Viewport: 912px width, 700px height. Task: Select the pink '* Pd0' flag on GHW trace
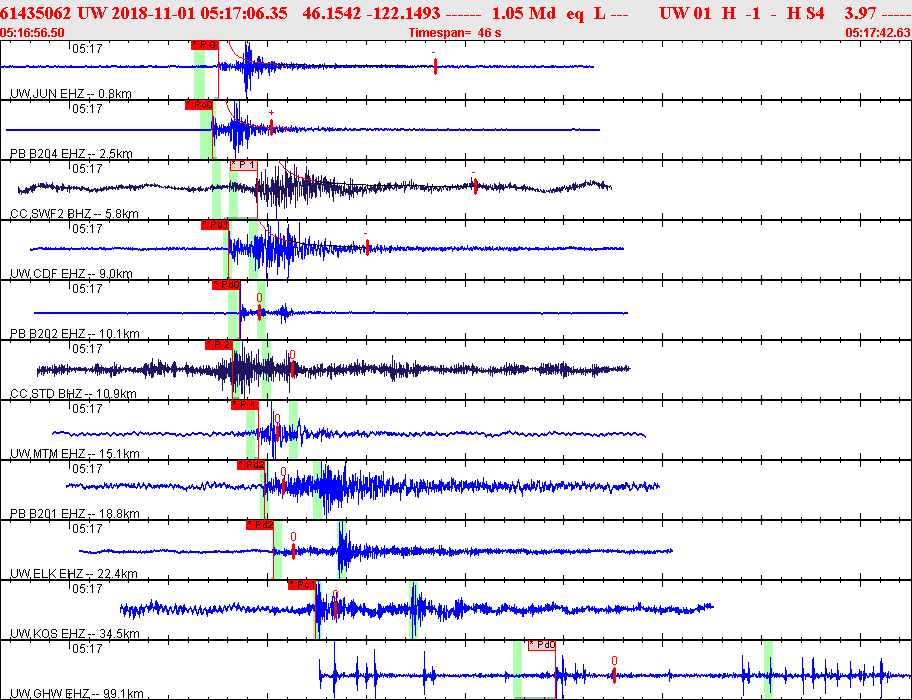coord(542,645)
